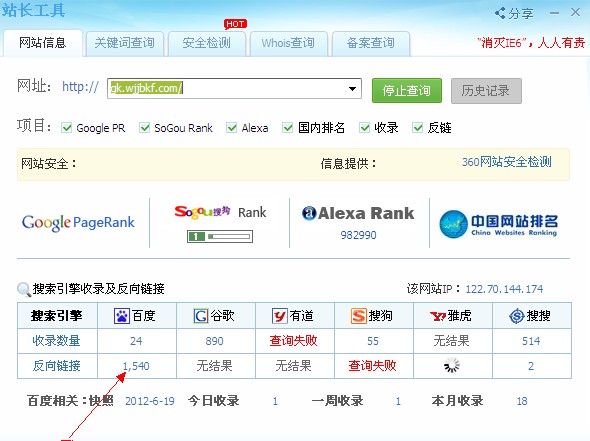Click the 停止查询 button

click(x=407, y=91)
